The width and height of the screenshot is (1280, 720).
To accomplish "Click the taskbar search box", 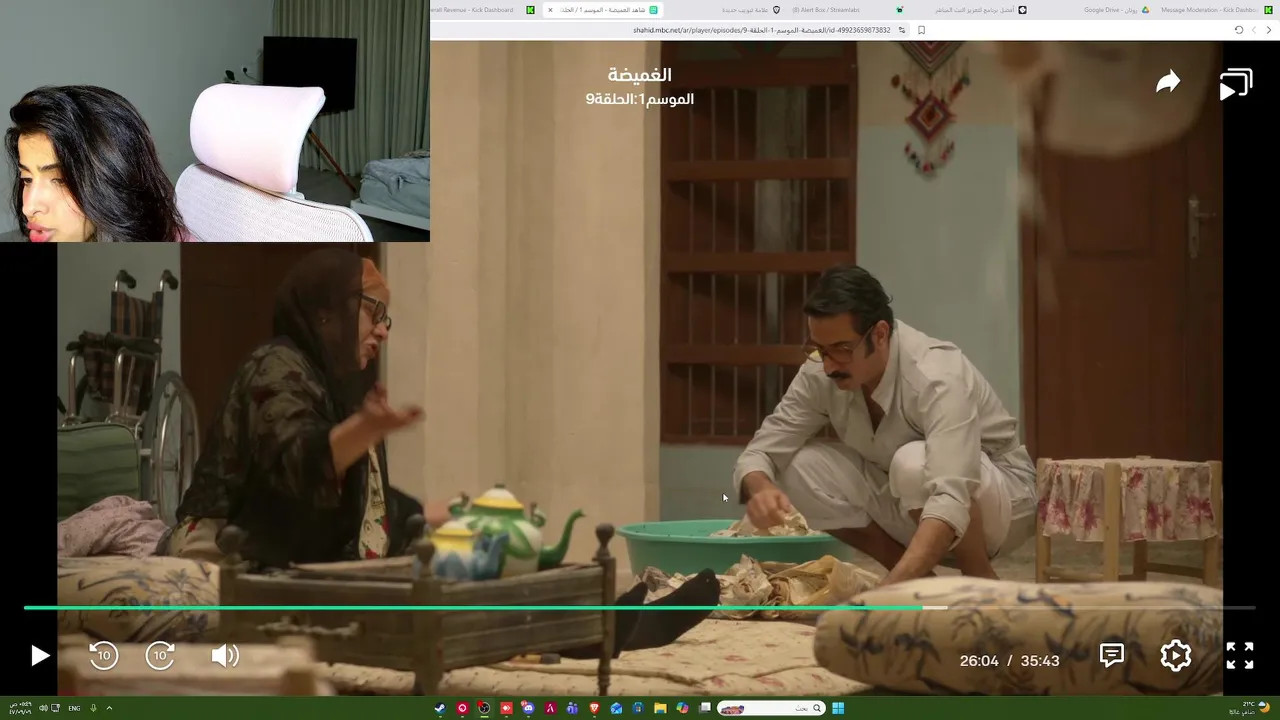I will [771, 708].
